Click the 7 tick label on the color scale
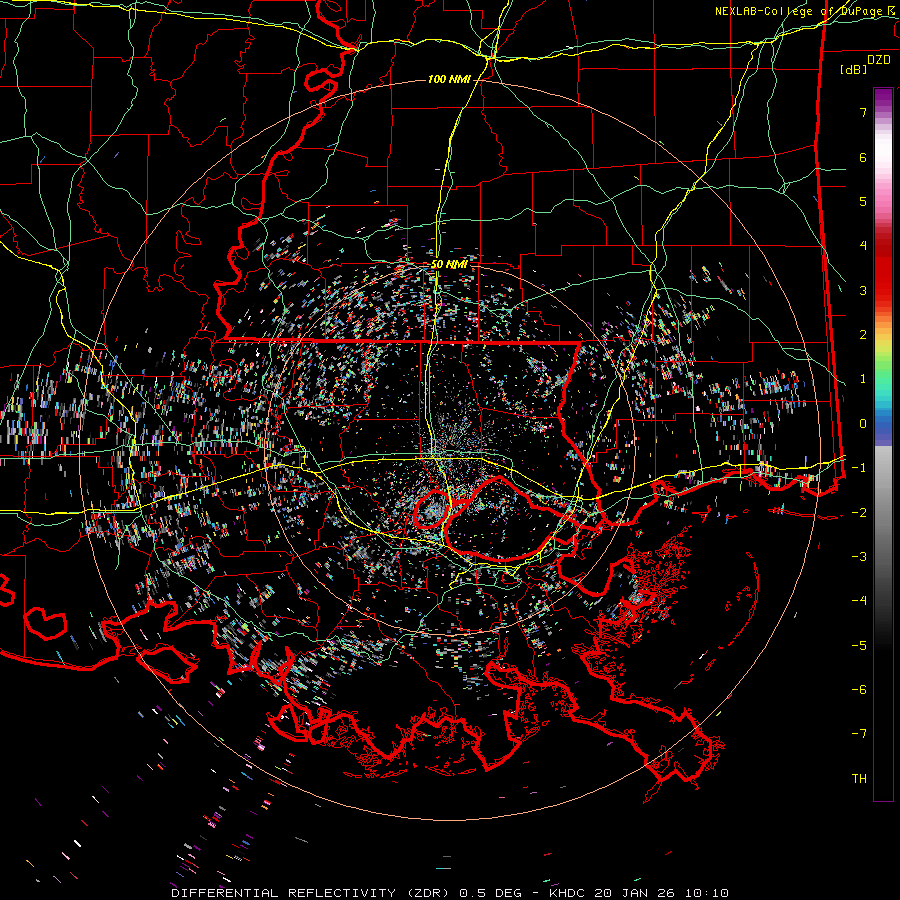 coord(863,112)
